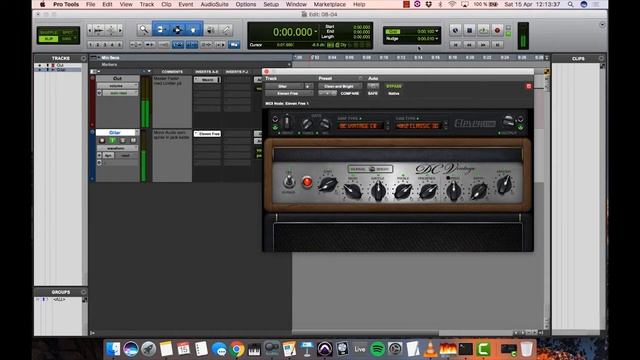Click the plug-in COMPARE button
Screen dimensions: 640x360
pyautogui.click(x=350, y=93)
